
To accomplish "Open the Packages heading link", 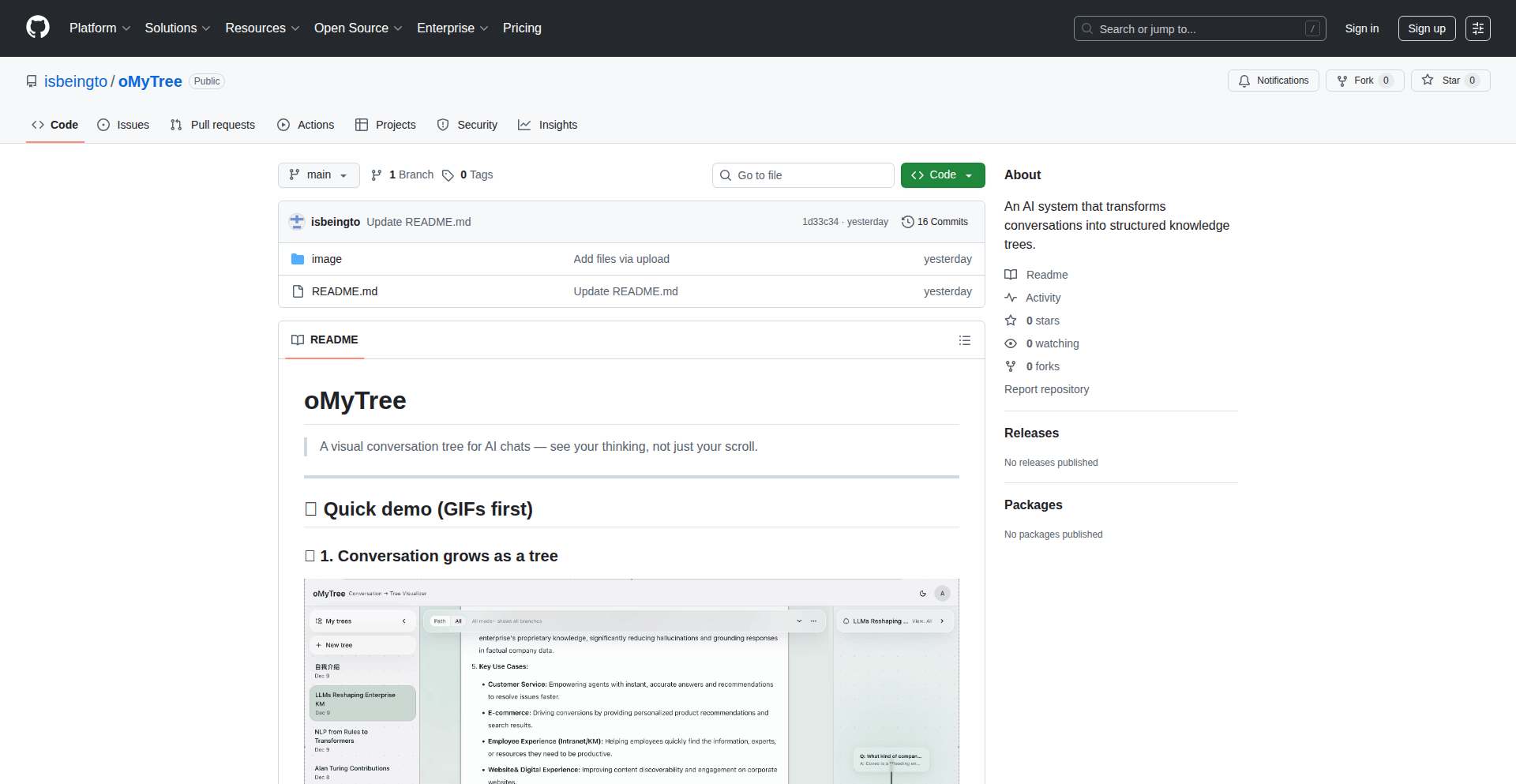I will point(1033,505).
